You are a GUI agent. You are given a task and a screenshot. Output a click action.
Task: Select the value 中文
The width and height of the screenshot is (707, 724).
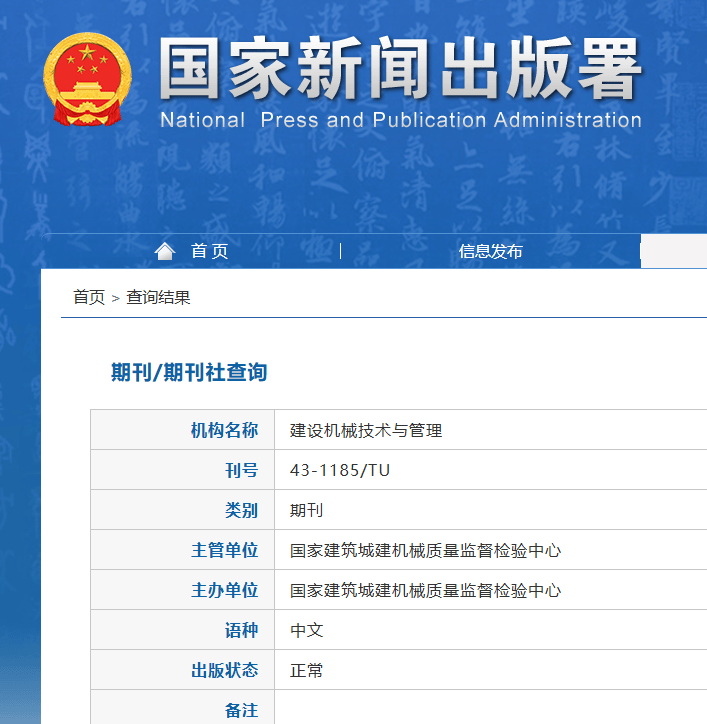[x=307, y=630]
